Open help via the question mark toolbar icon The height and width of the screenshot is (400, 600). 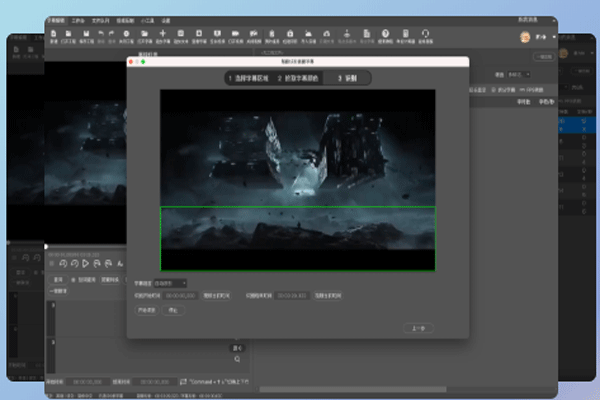tap(384, 34)
